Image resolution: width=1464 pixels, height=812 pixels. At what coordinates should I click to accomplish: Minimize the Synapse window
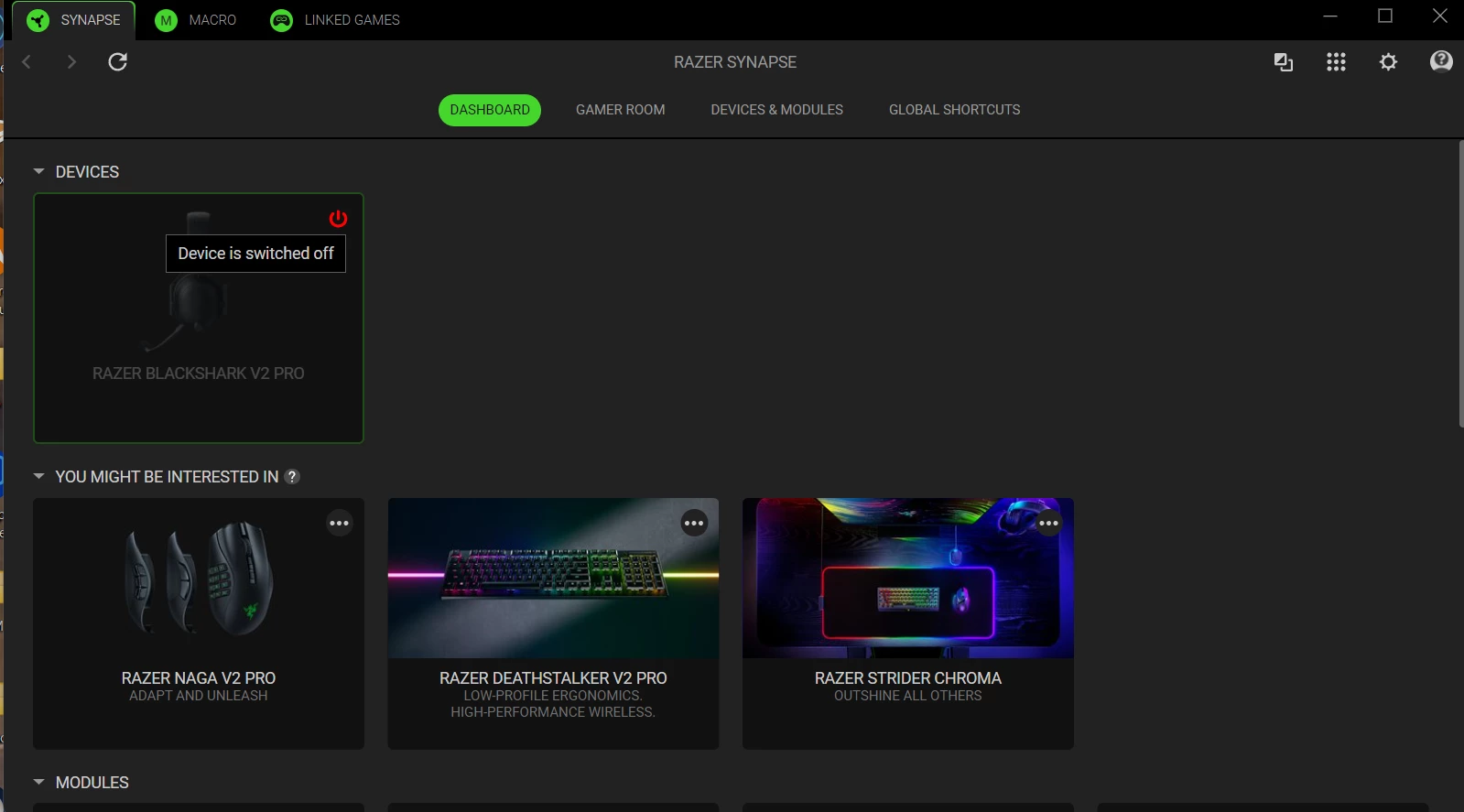[x=1330, y=16]
